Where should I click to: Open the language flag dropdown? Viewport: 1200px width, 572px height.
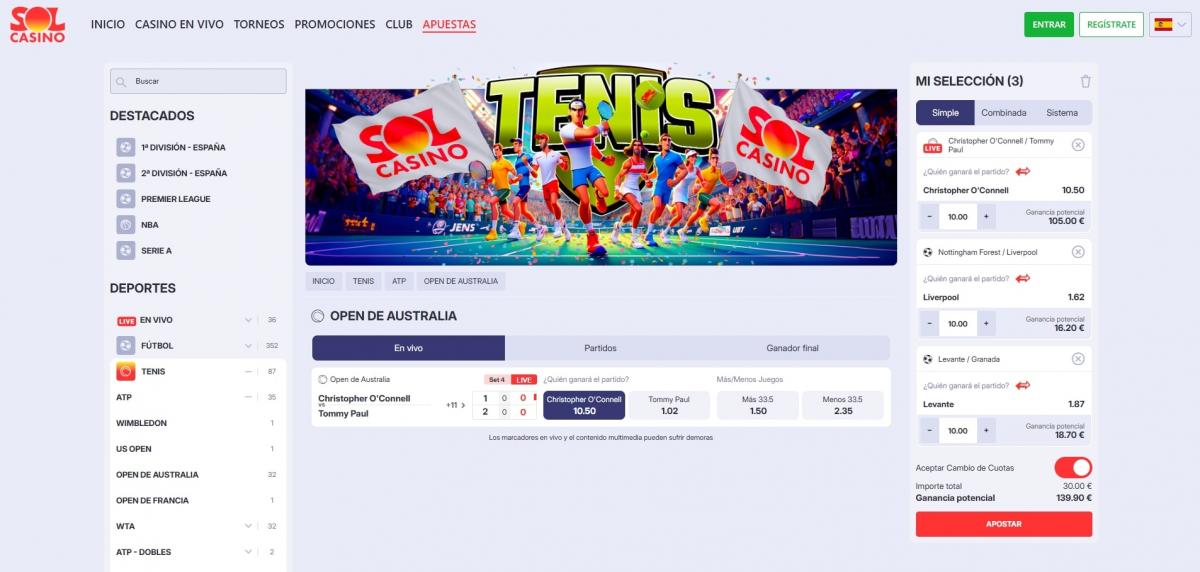coord(1170,24)
